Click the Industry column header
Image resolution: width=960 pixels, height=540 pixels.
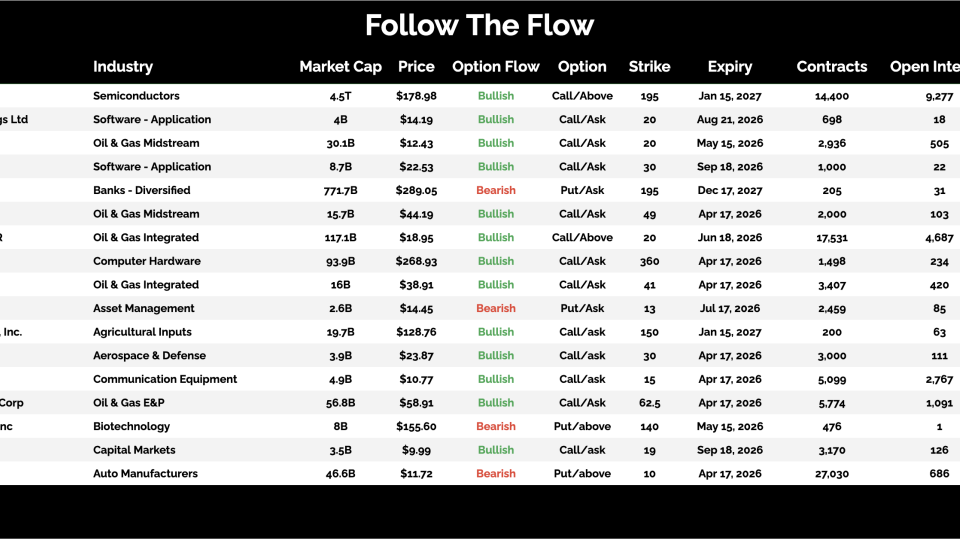(x=123, y=67)
